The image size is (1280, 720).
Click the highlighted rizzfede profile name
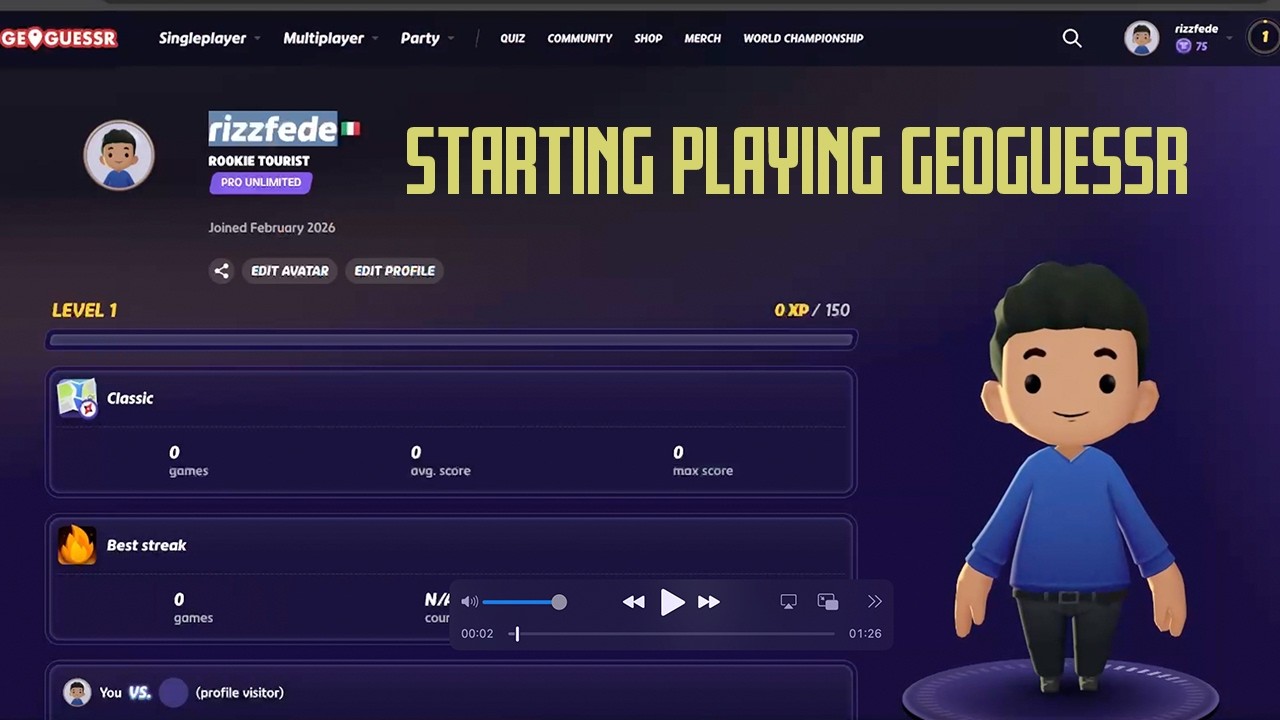pyautogui.click(x=273, y=129)
